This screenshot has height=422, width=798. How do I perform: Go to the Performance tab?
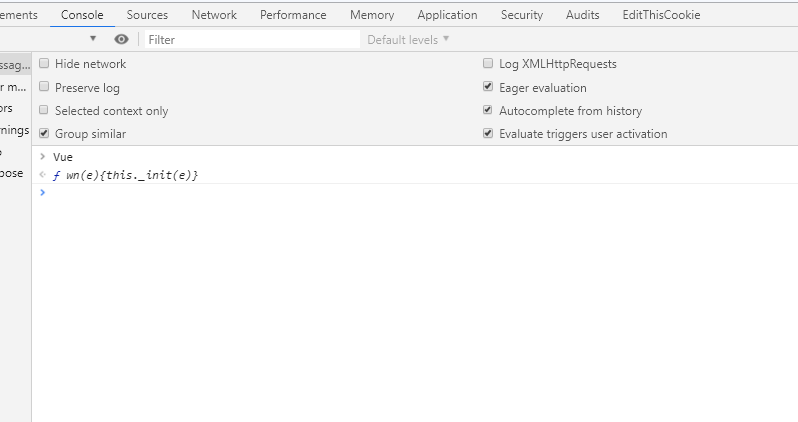point(293,15)
